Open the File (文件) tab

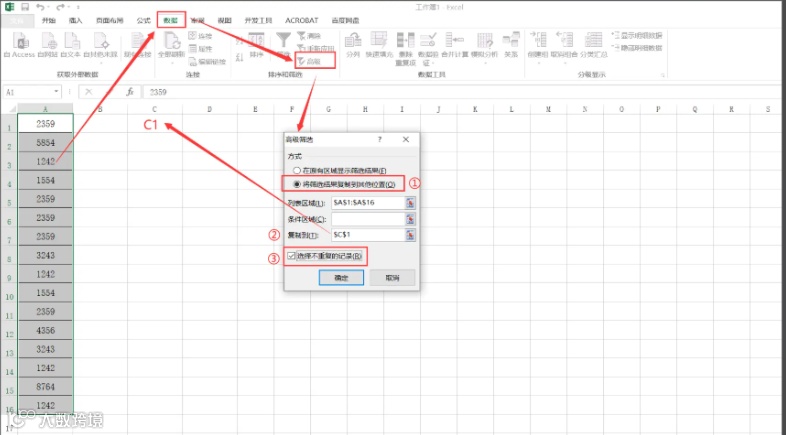(17, 21)
